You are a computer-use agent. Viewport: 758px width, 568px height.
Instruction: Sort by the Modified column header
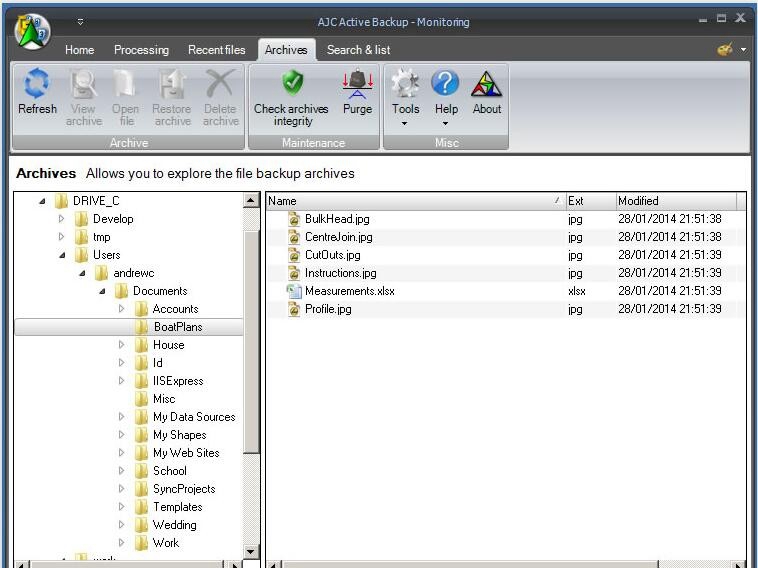pyautogui.click(x=676, y=201)
